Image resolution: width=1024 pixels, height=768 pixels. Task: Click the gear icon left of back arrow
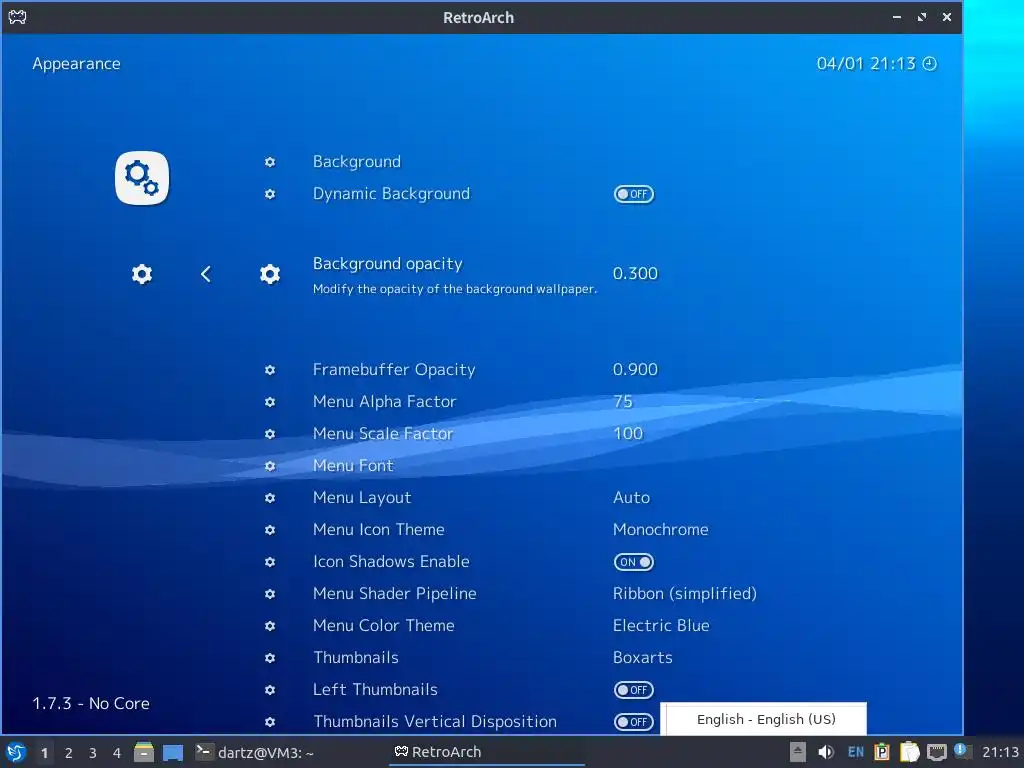pyautogui.click(x=142, y=274)
